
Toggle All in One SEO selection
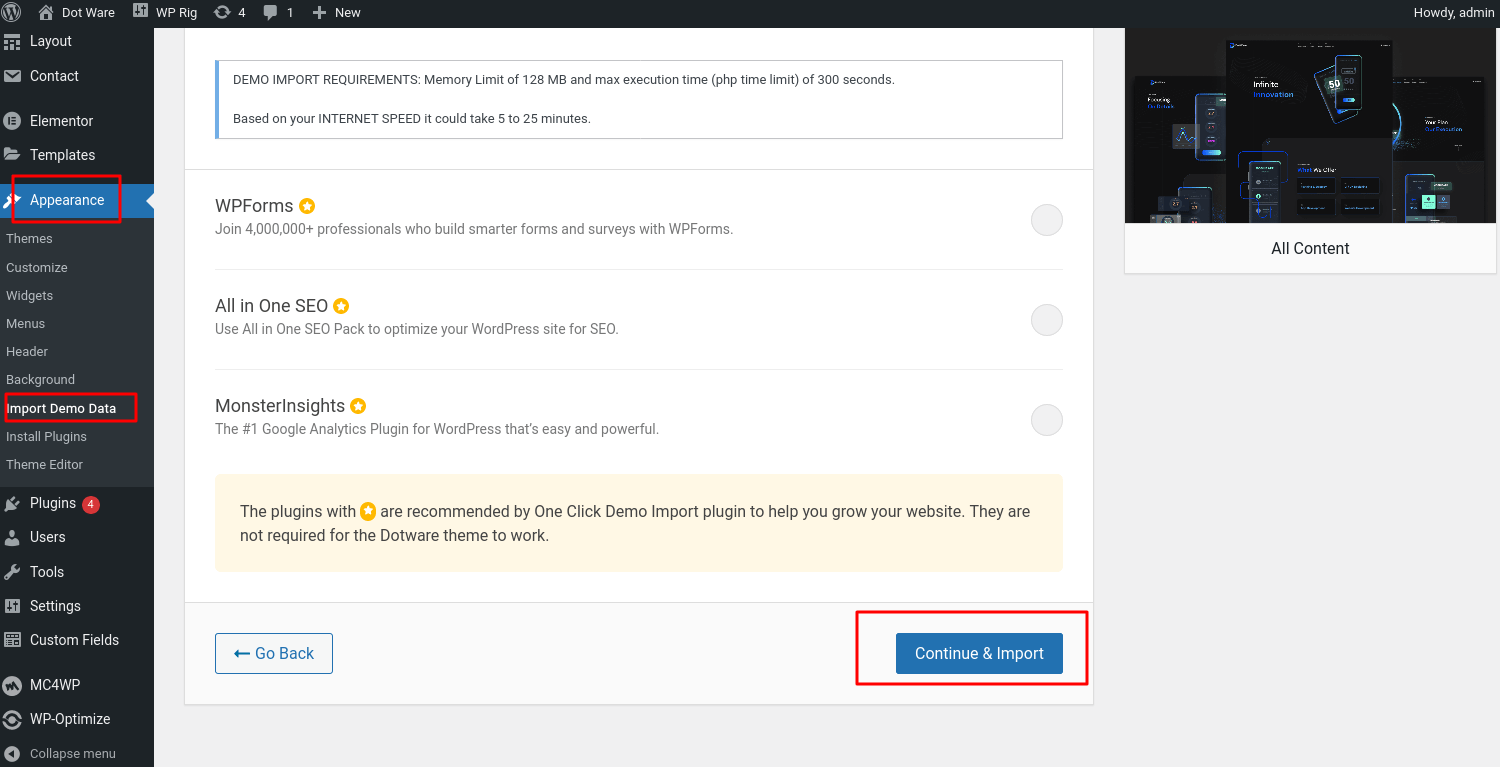pyautogui.click(x=1047, y=320)
